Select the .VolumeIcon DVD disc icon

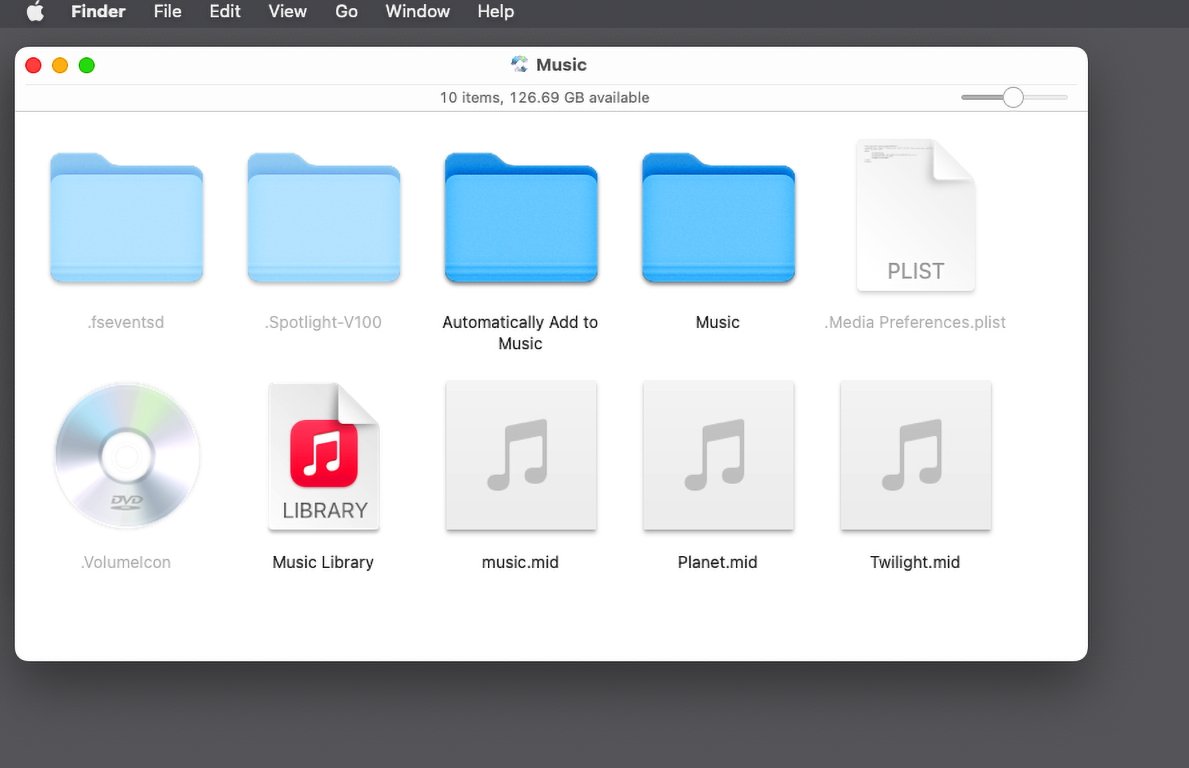[126, 456]
